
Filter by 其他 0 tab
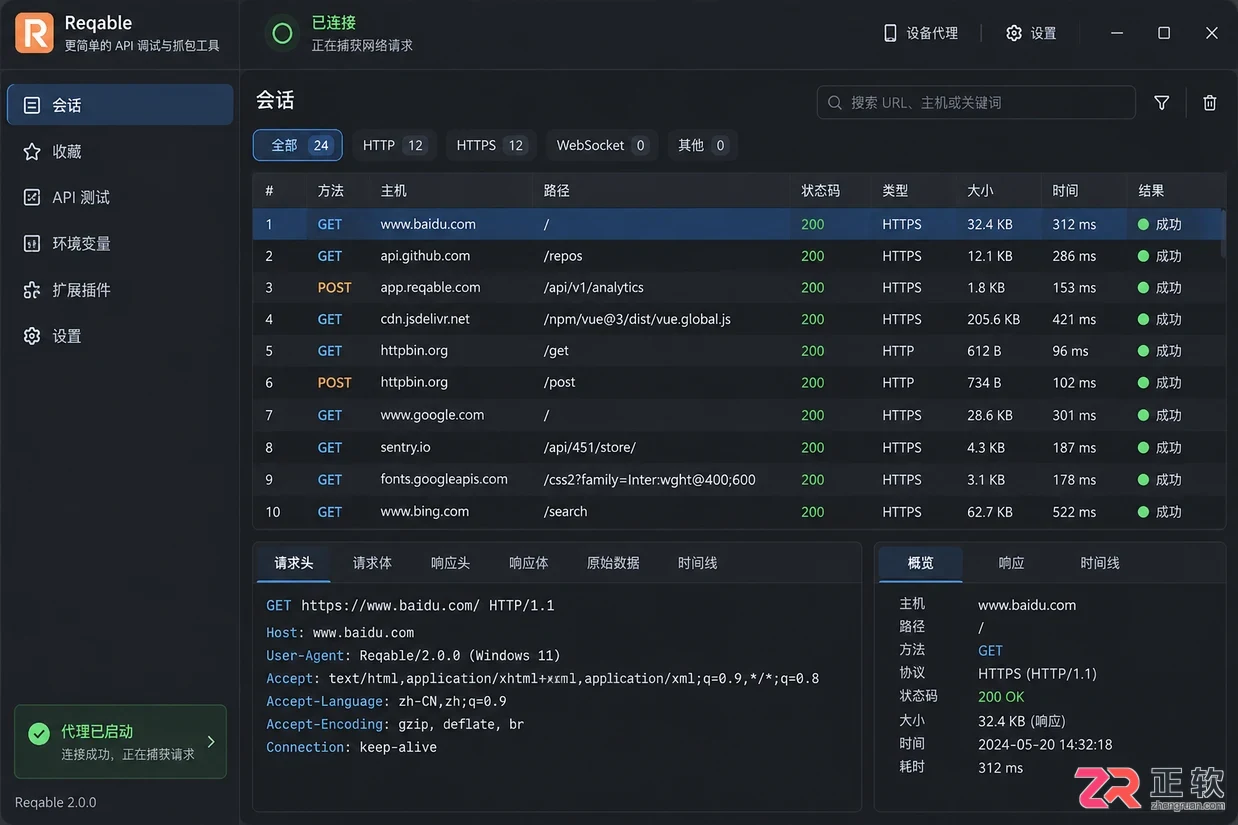(702, 145)
